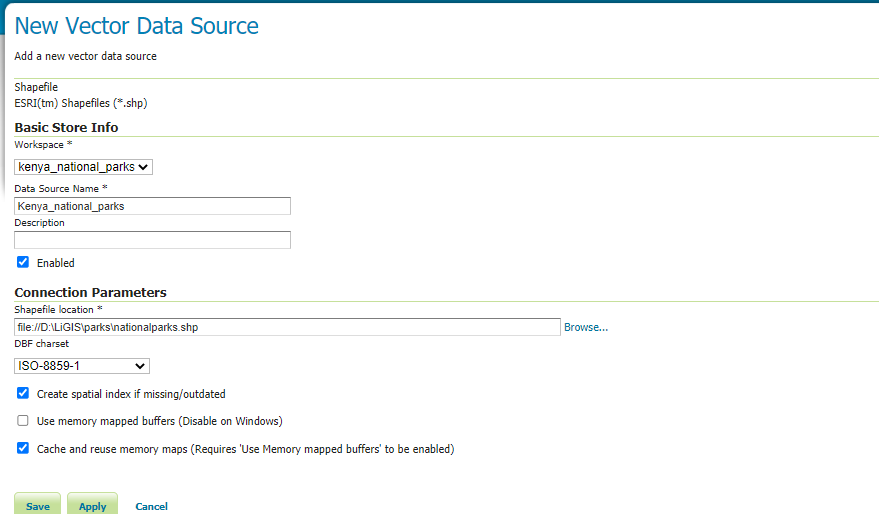The width and height of the screenshot is (879, 514).
Task: Enable Use memory mapped buffers checkbox
Action: pos(22,420)
